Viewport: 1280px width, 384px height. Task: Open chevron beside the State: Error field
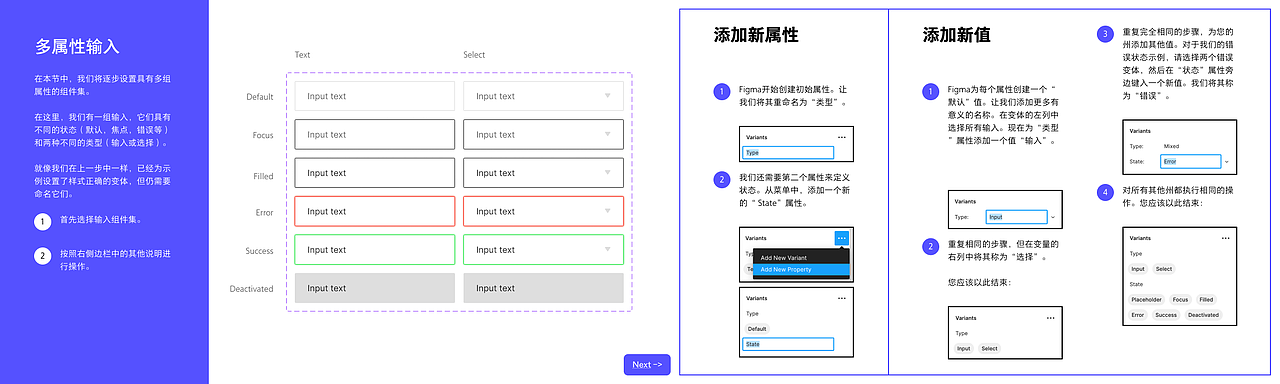point(1227,161)
